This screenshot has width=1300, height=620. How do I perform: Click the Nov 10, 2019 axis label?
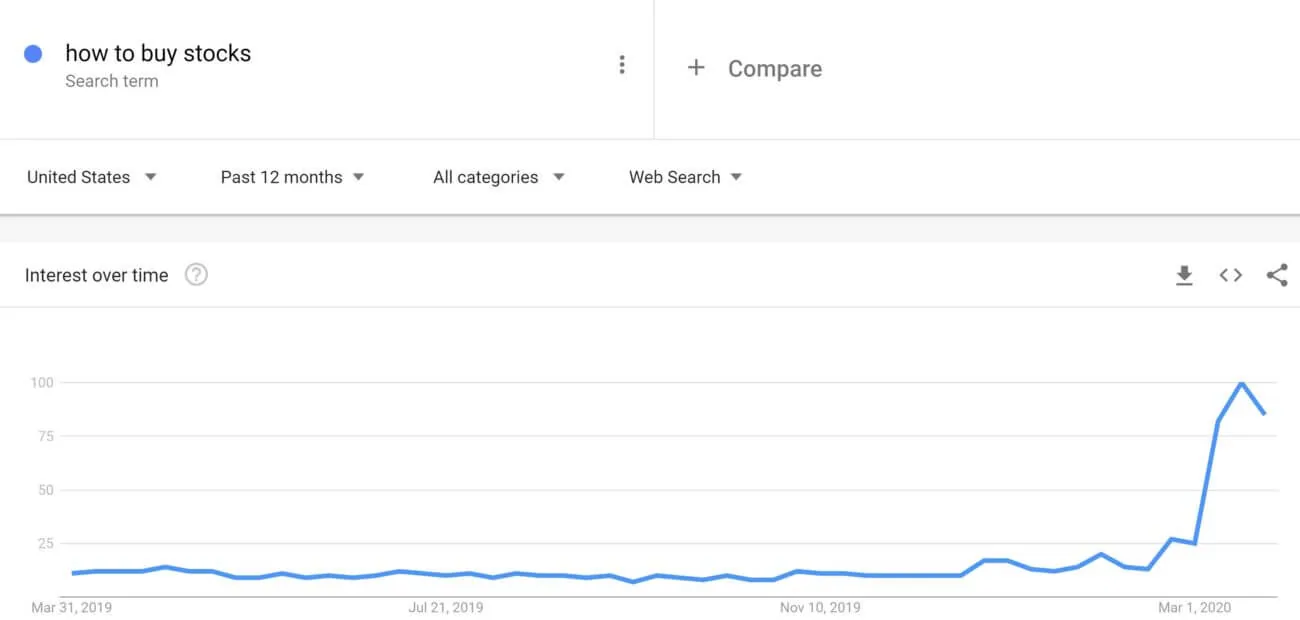tap(820, 607)
